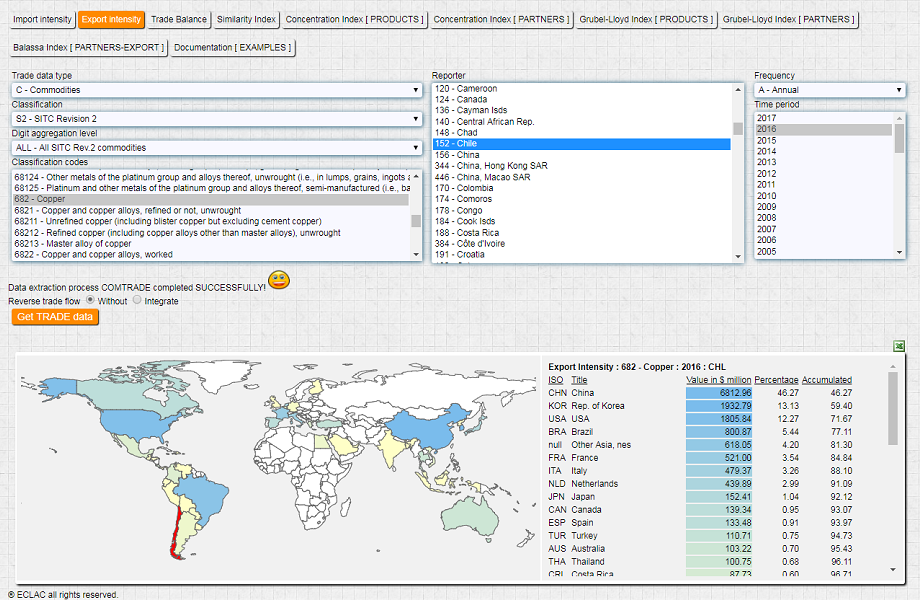920x600 pixels.
Task: Click the smiley face success icon
Action: pyautogui.click(x=279, y=281)
